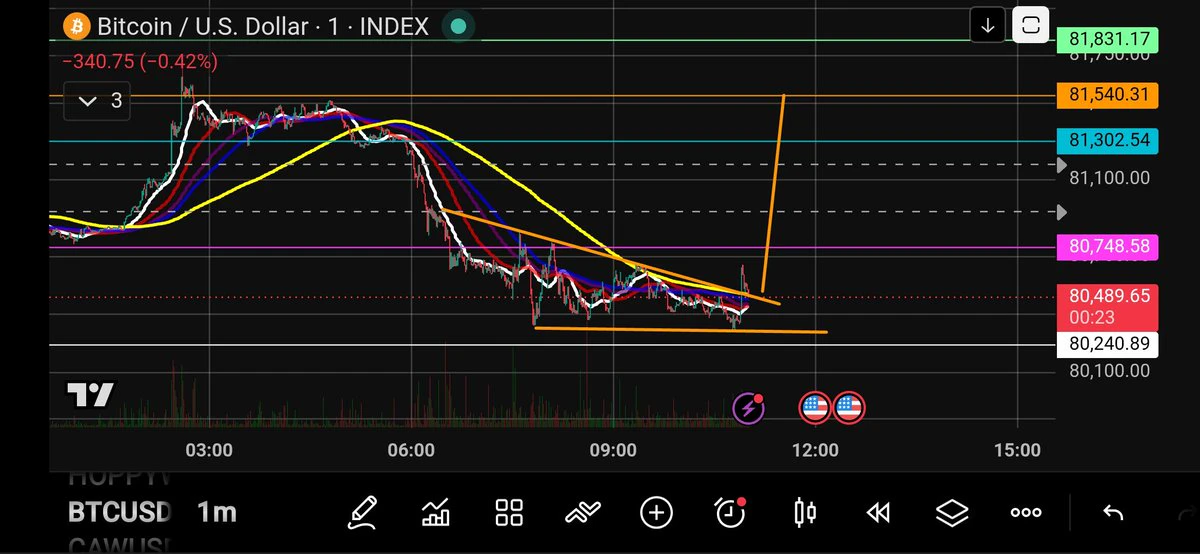This screenshot has width=1200, height=554.
Task: Tap the down-arrow button at the top right
Action: (x=988, y=26)
